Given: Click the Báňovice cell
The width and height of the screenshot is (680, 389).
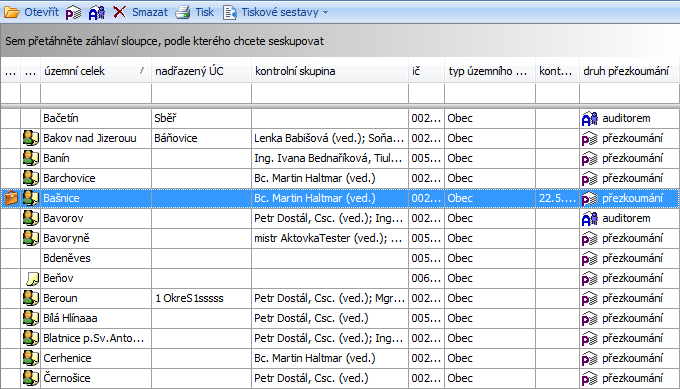Looking at the screenshot, I should [201, 138].
